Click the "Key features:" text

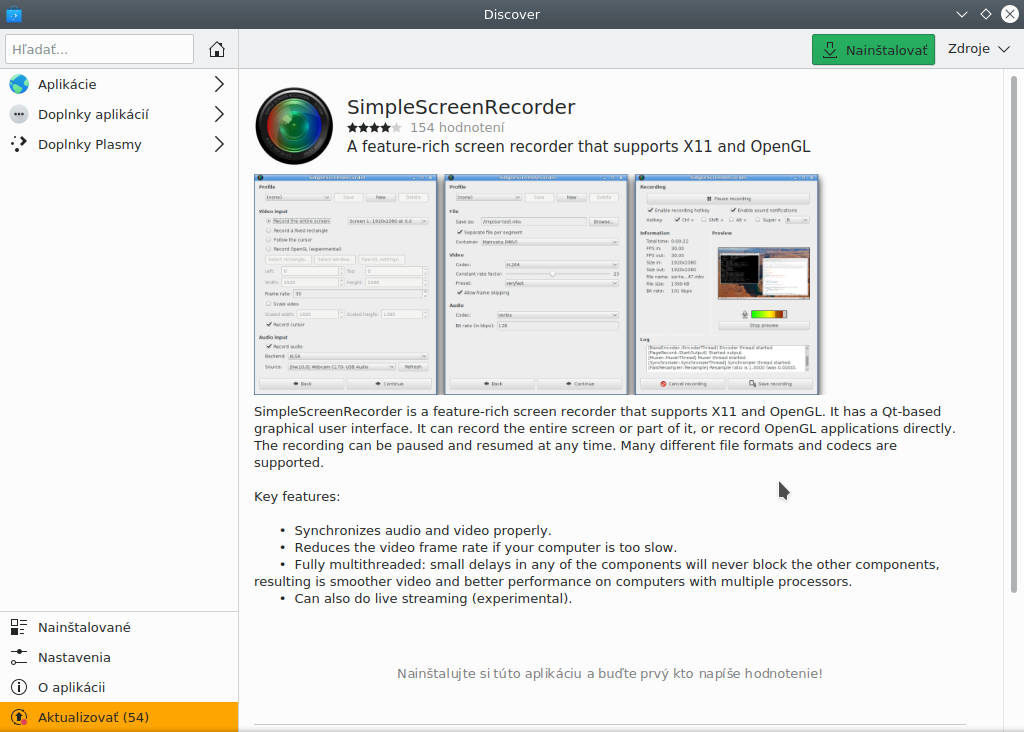[297, 496]
